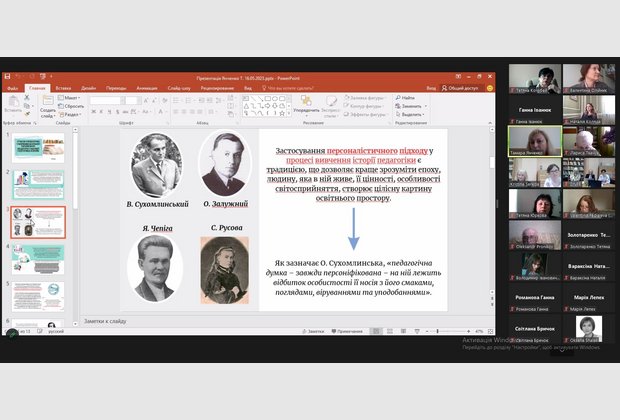Click the Paste clipboard icon in the ribbon
This screenshot has width=620, height=420.
click(x=12, y=106)
